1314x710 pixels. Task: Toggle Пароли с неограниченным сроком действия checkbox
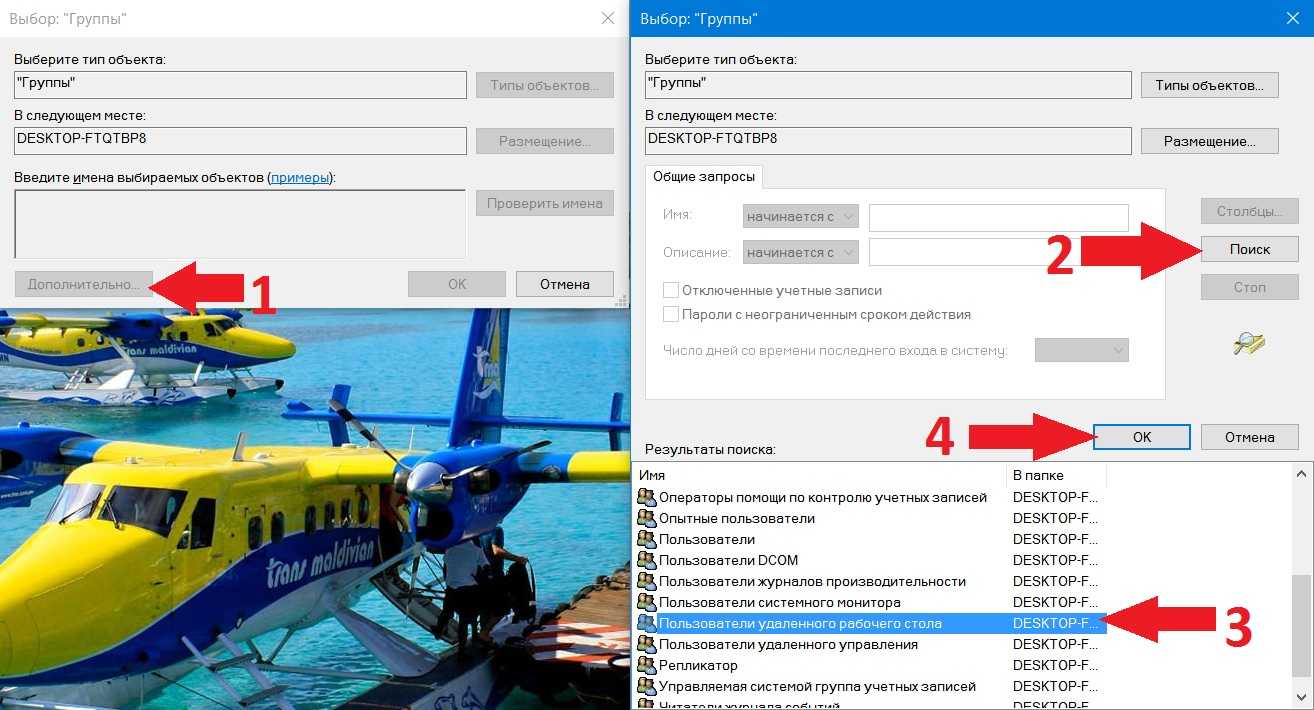coord(671,314)
